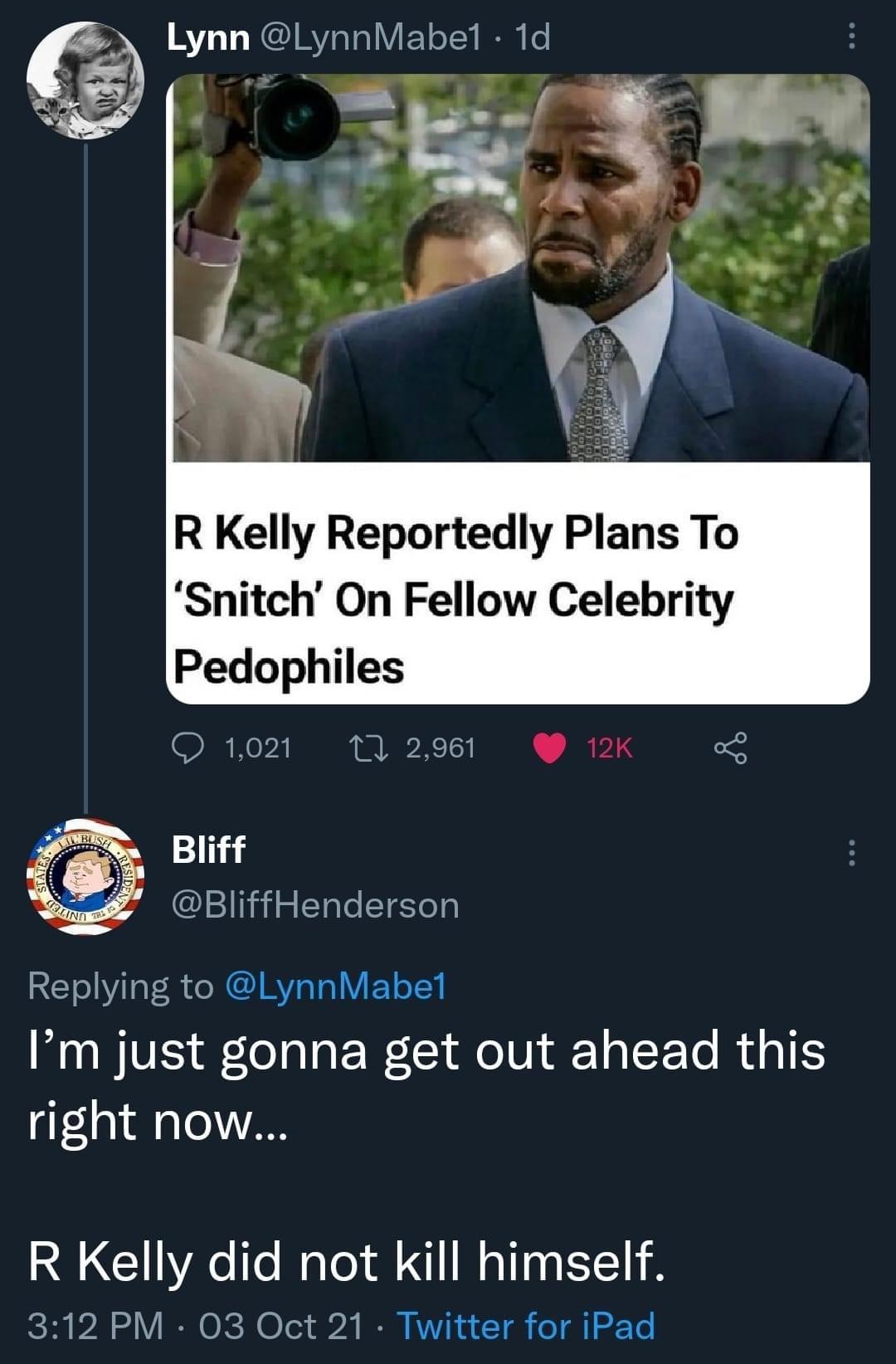Open the 'Snitch' article headline card
Viewport: 896px width, 1364px height.
coord(454,599)
